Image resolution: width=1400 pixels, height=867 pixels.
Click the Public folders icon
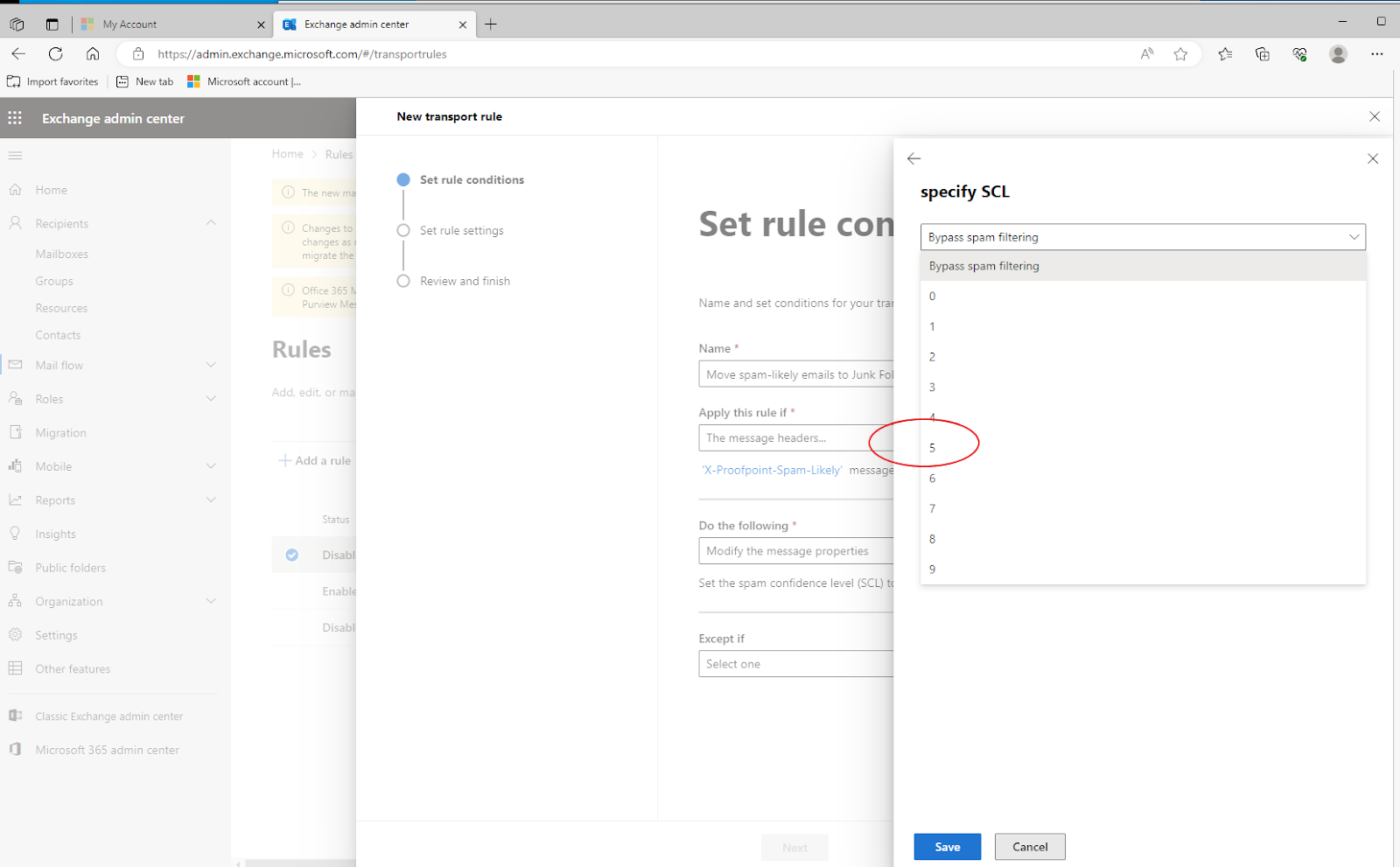pos(15,567)
